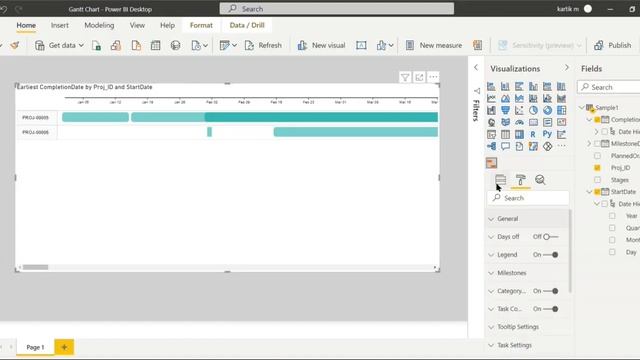Screen dimensions: 640x360
Task: Collapse the Sample1 table node
Action: coord(582,107)
